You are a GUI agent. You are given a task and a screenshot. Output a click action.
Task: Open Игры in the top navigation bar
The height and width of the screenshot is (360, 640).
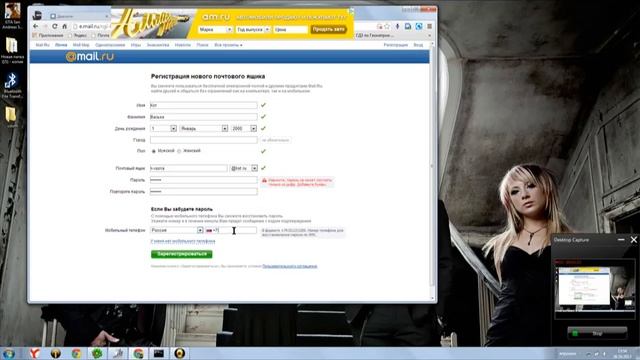(x=136, y=45)
